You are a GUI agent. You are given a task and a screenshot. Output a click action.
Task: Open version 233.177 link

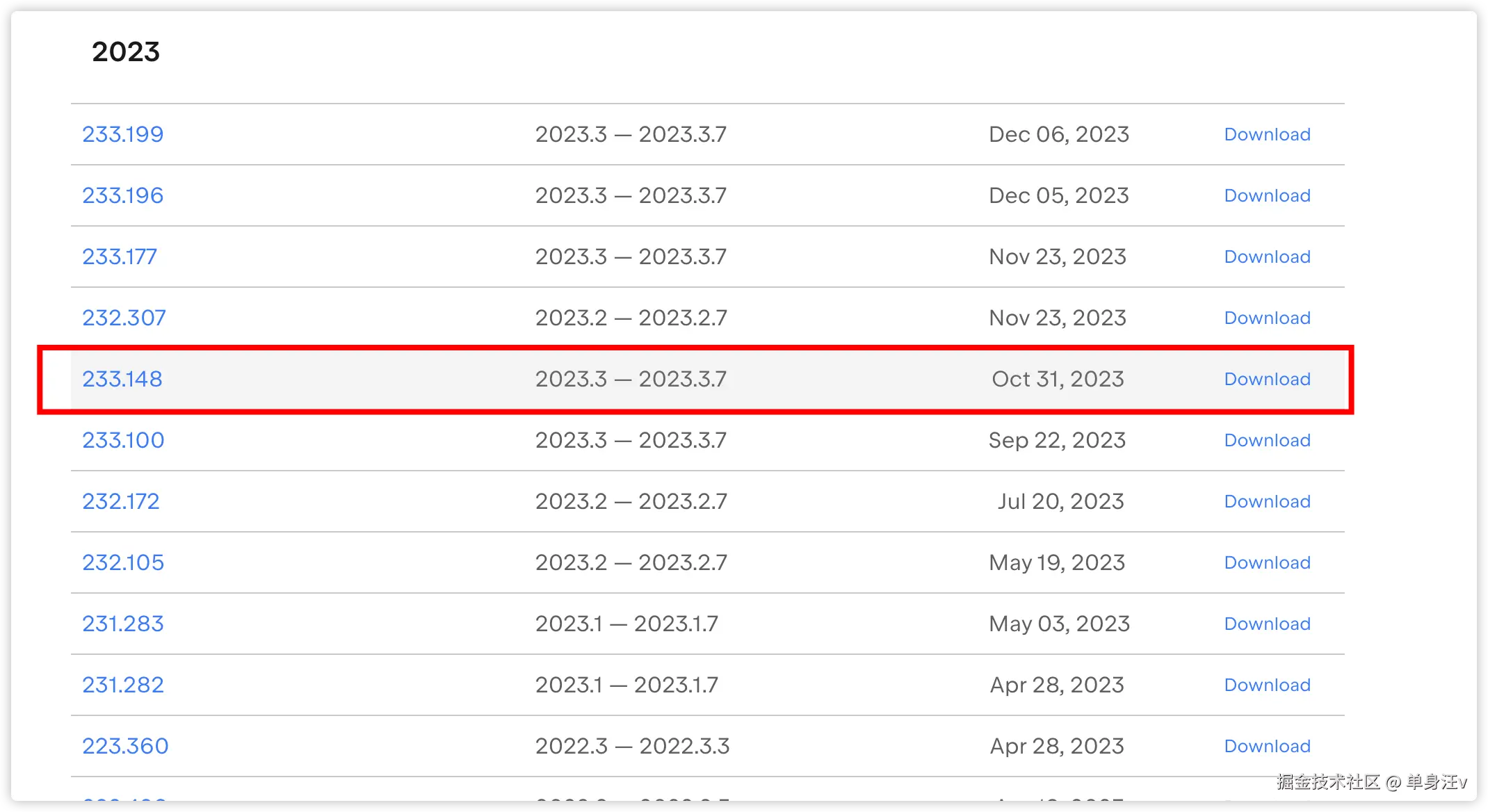pos(120,257)
